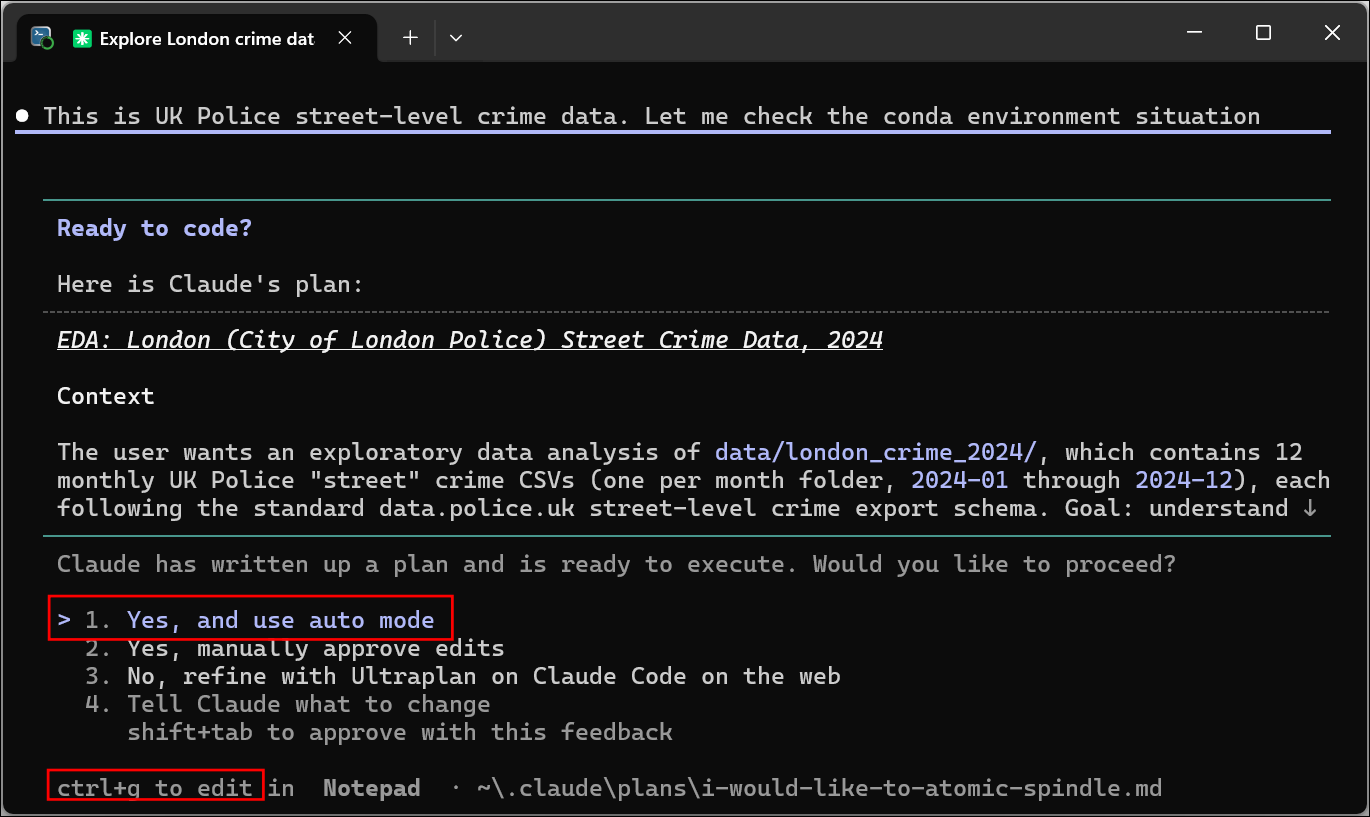Click the 'This is UK Police street-level crime data' line

[651, 116]
